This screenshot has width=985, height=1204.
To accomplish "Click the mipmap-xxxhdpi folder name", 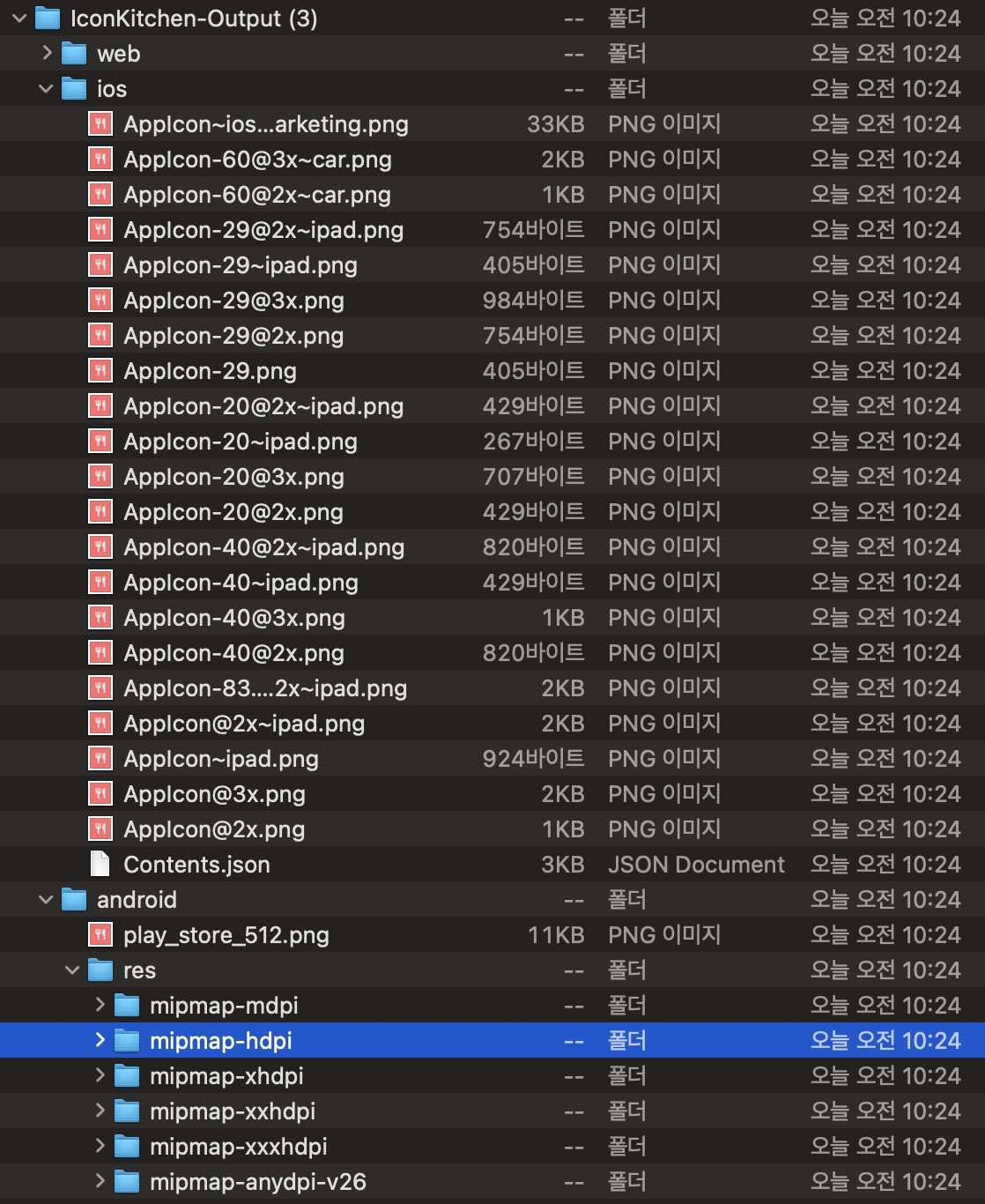I will click(x=238, y=1147).
